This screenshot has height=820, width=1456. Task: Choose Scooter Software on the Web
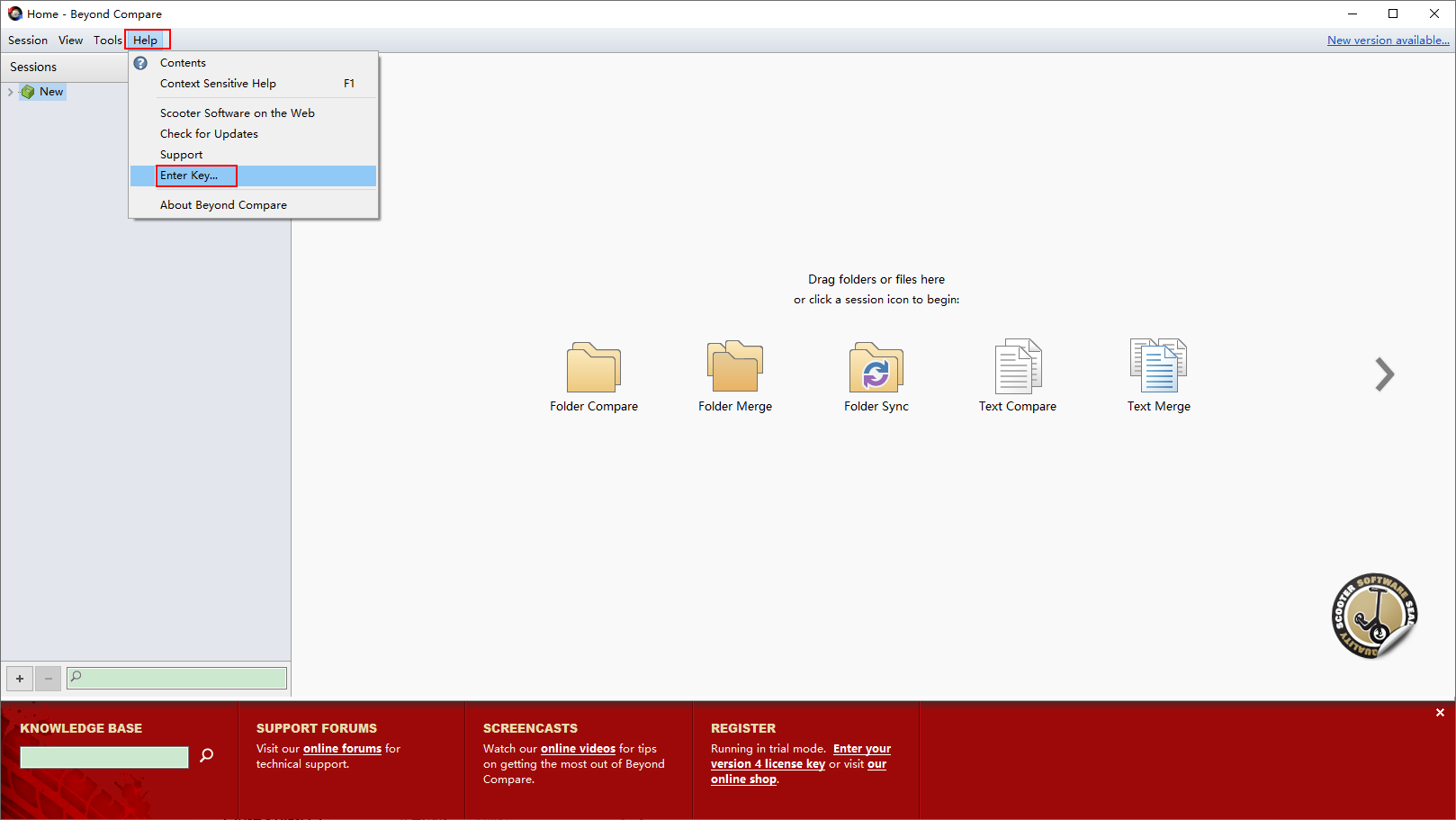(x=254, y=113)
